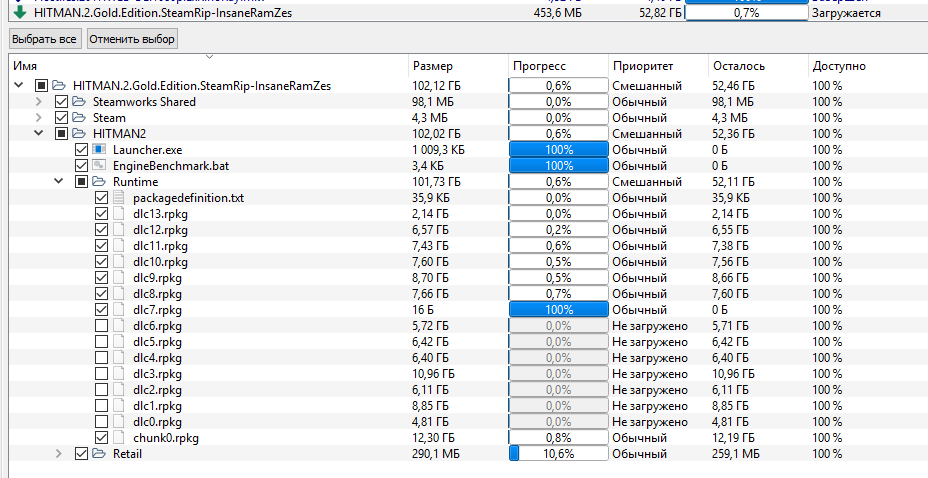The height and width of the screenshot is (478, 928).
Task: Click the Смешанный priority of Runtime
Action: click(x=647, y=182)
